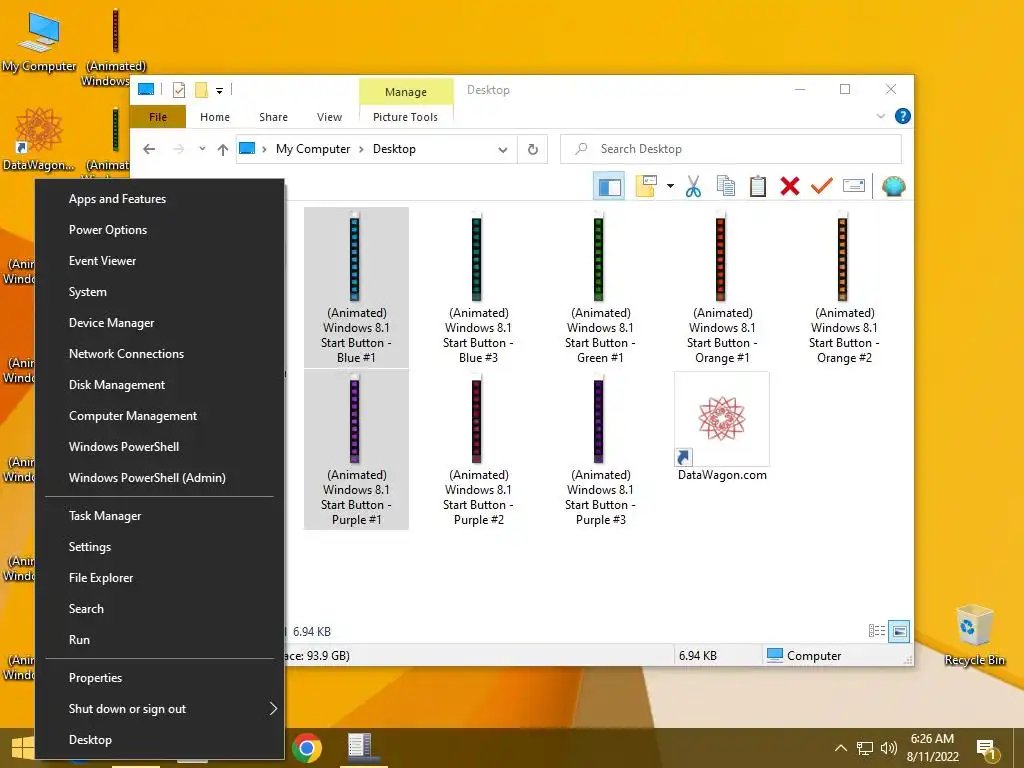Screen dimensions: 1024x768
Task: Select the Blue #1 Start Button file
Action: [x=356, y=287]
